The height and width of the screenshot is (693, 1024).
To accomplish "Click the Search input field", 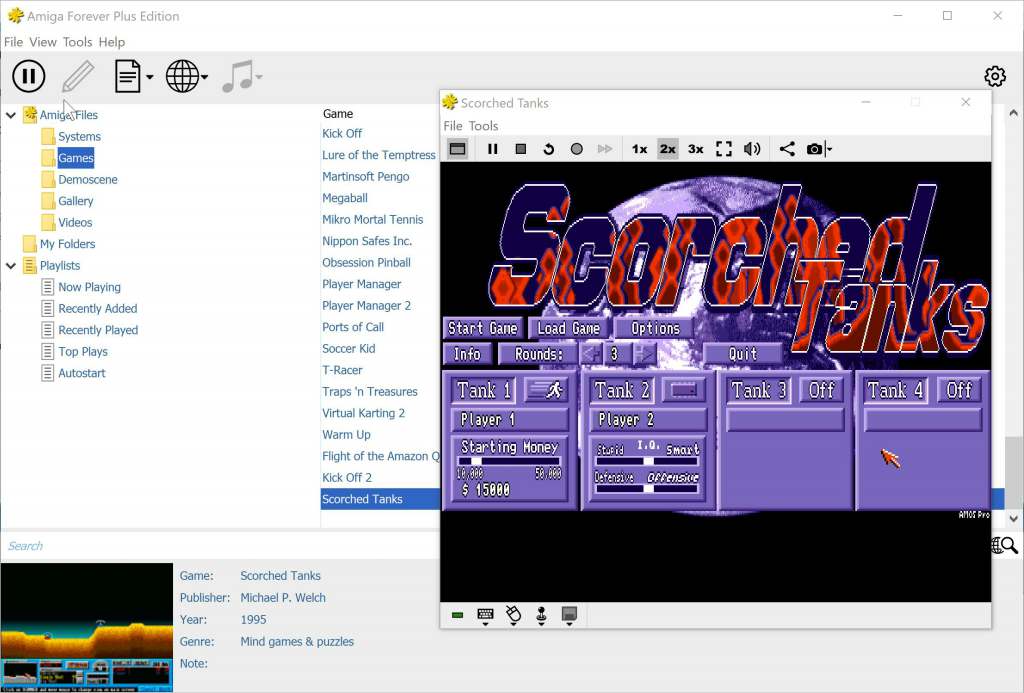I will (222, 545).
